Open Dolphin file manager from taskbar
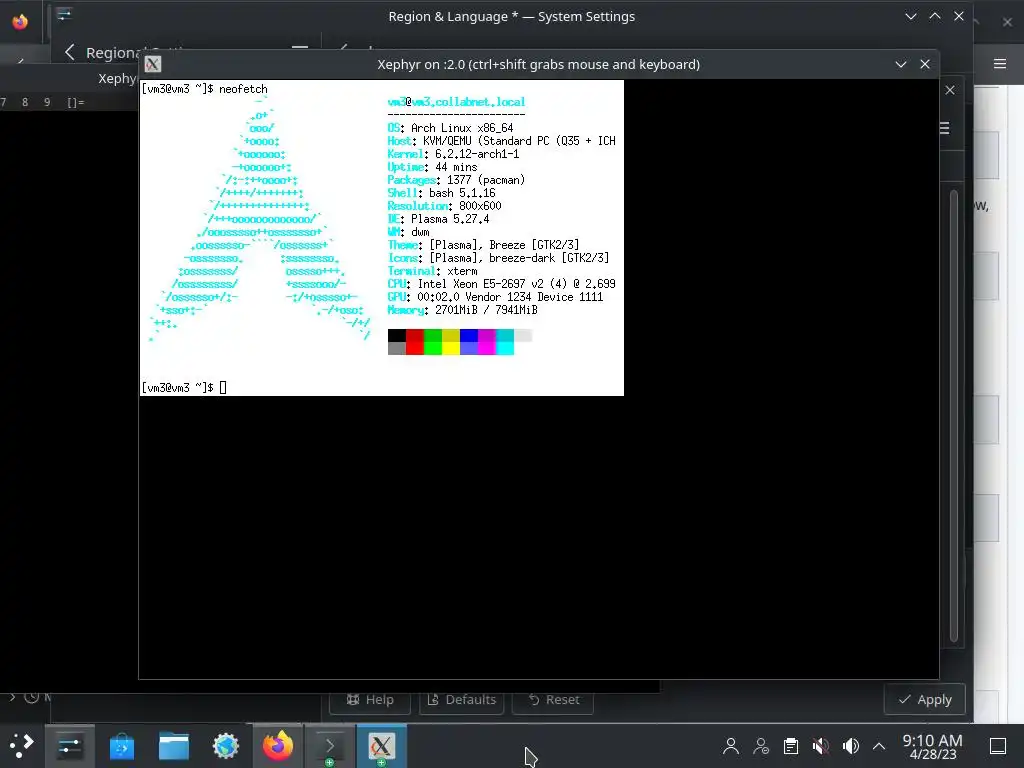The width and height of the screenshot is (1024, 768). click(x=174, y=746)
